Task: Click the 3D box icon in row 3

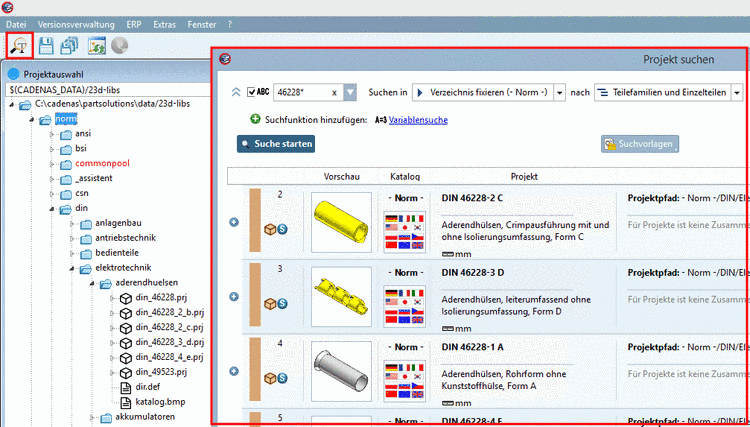Action: pos(271,304)
